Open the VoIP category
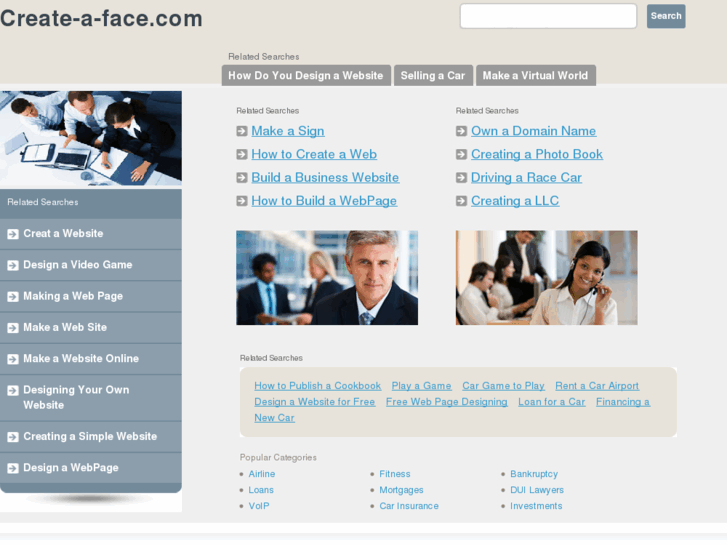The height and width of the screenshot is (545, 727). tap(259, 506)
